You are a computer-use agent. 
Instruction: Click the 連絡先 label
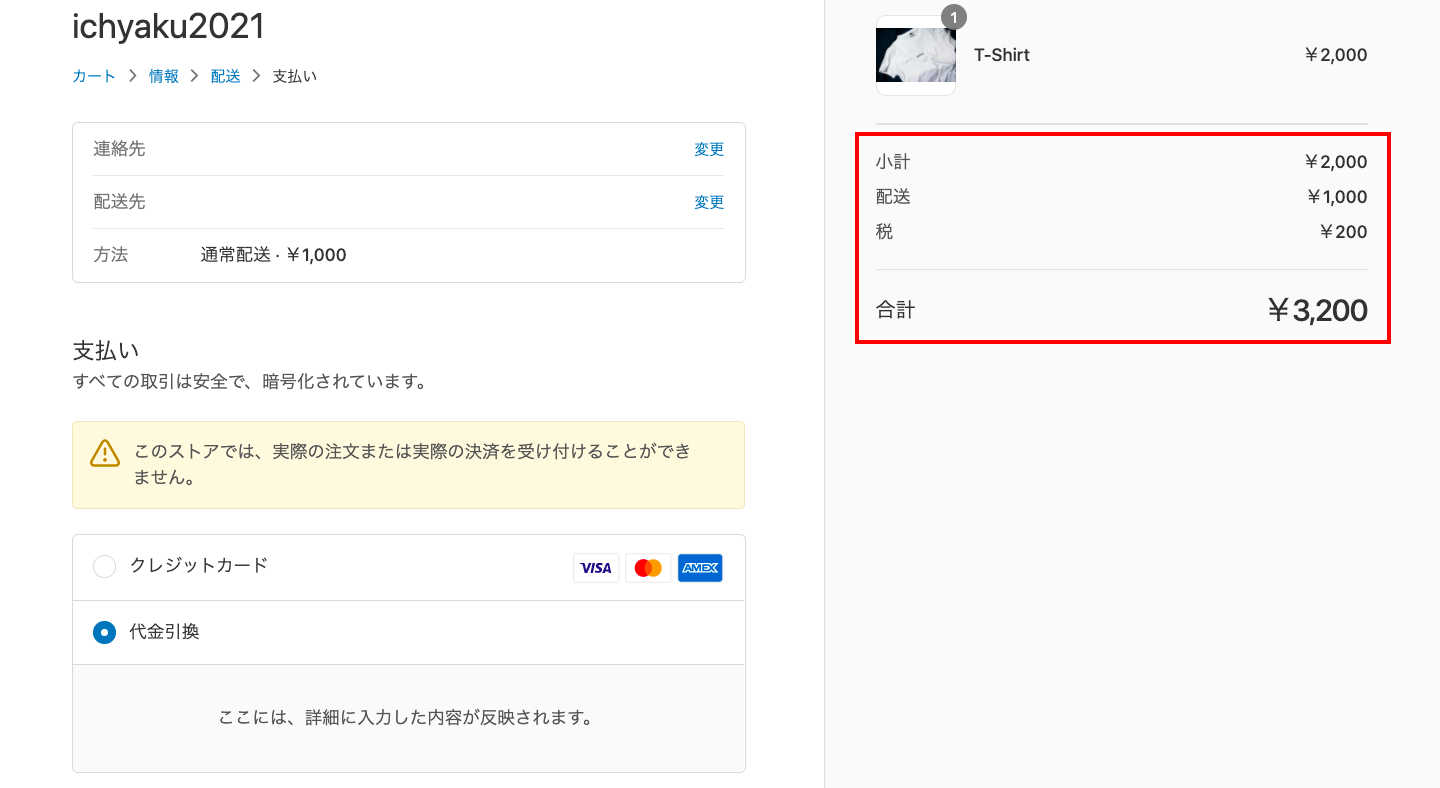pos(119,149)
